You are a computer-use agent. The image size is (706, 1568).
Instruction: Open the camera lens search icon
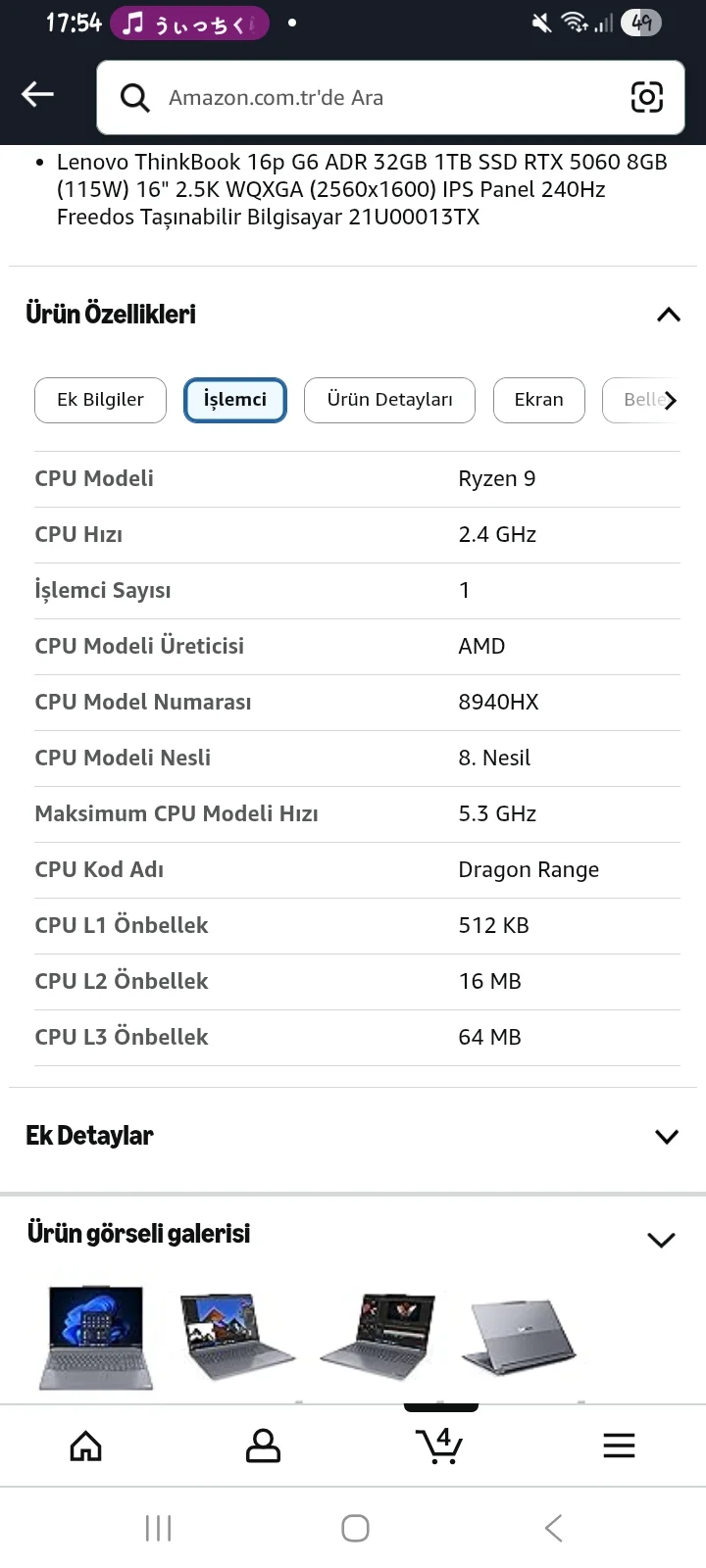(646, 97)
